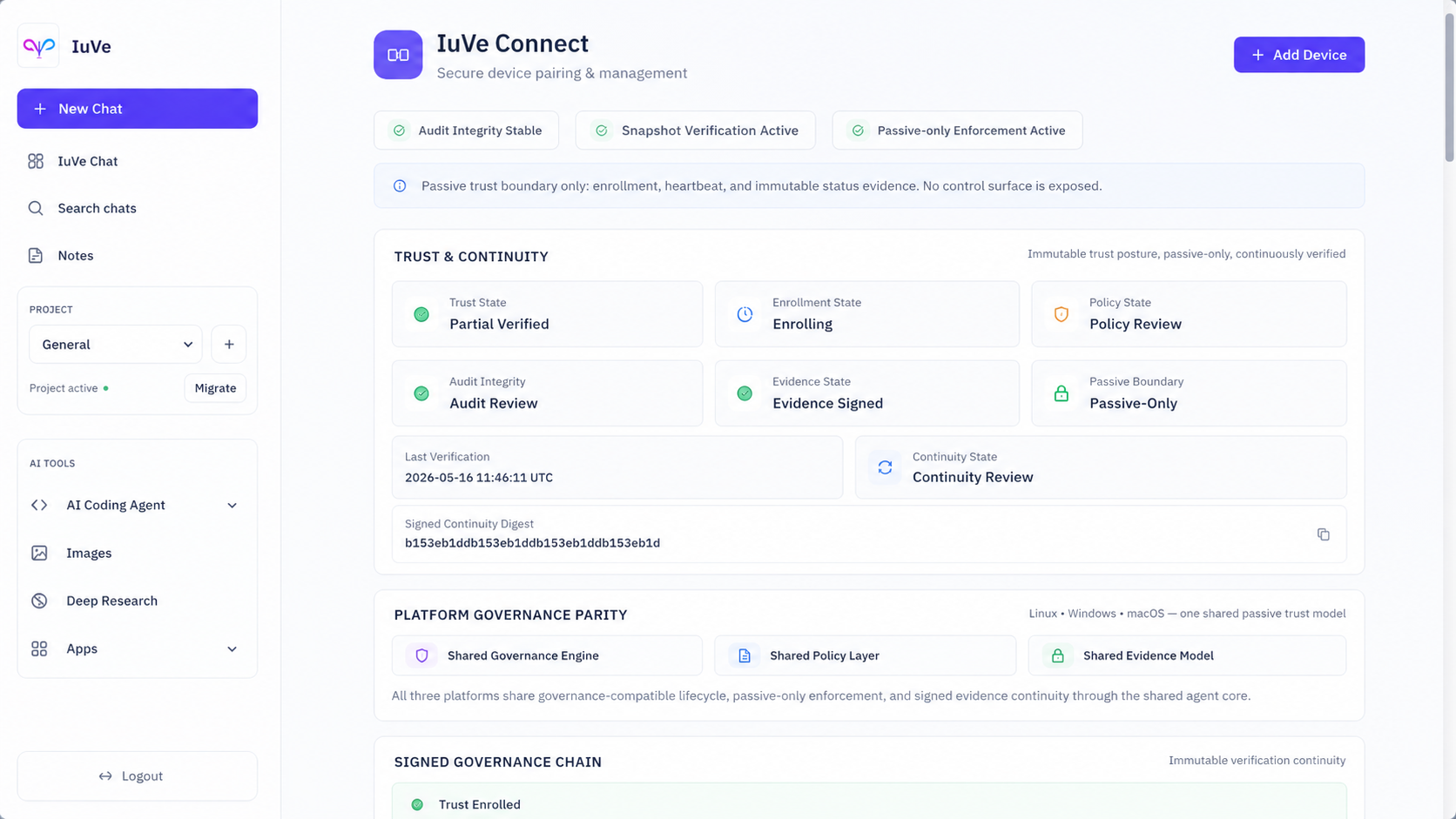Click the info icon in passive trust banner
This screenshot has width=1456, height=819.
click(400, 186)
